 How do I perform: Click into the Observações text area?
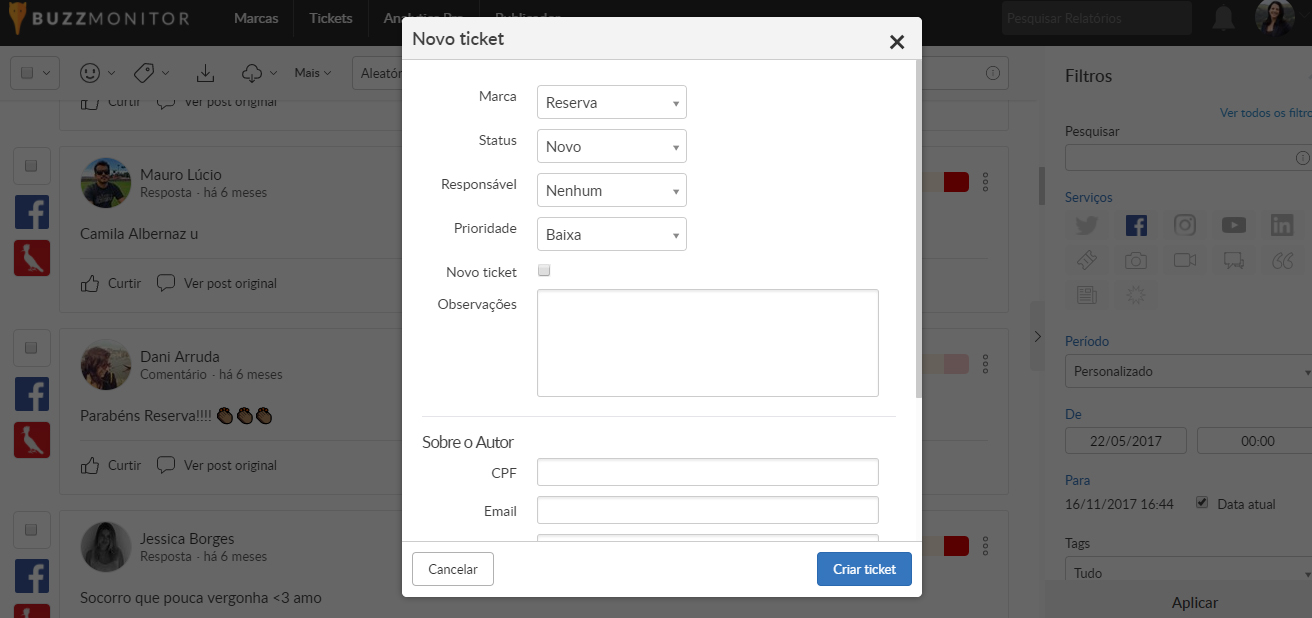[707, 343]
